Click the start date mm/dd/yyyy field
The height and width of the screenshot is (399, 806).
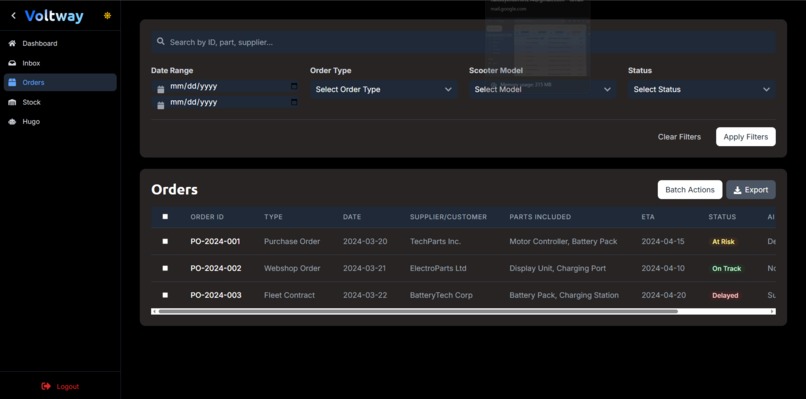coord(226,86)
